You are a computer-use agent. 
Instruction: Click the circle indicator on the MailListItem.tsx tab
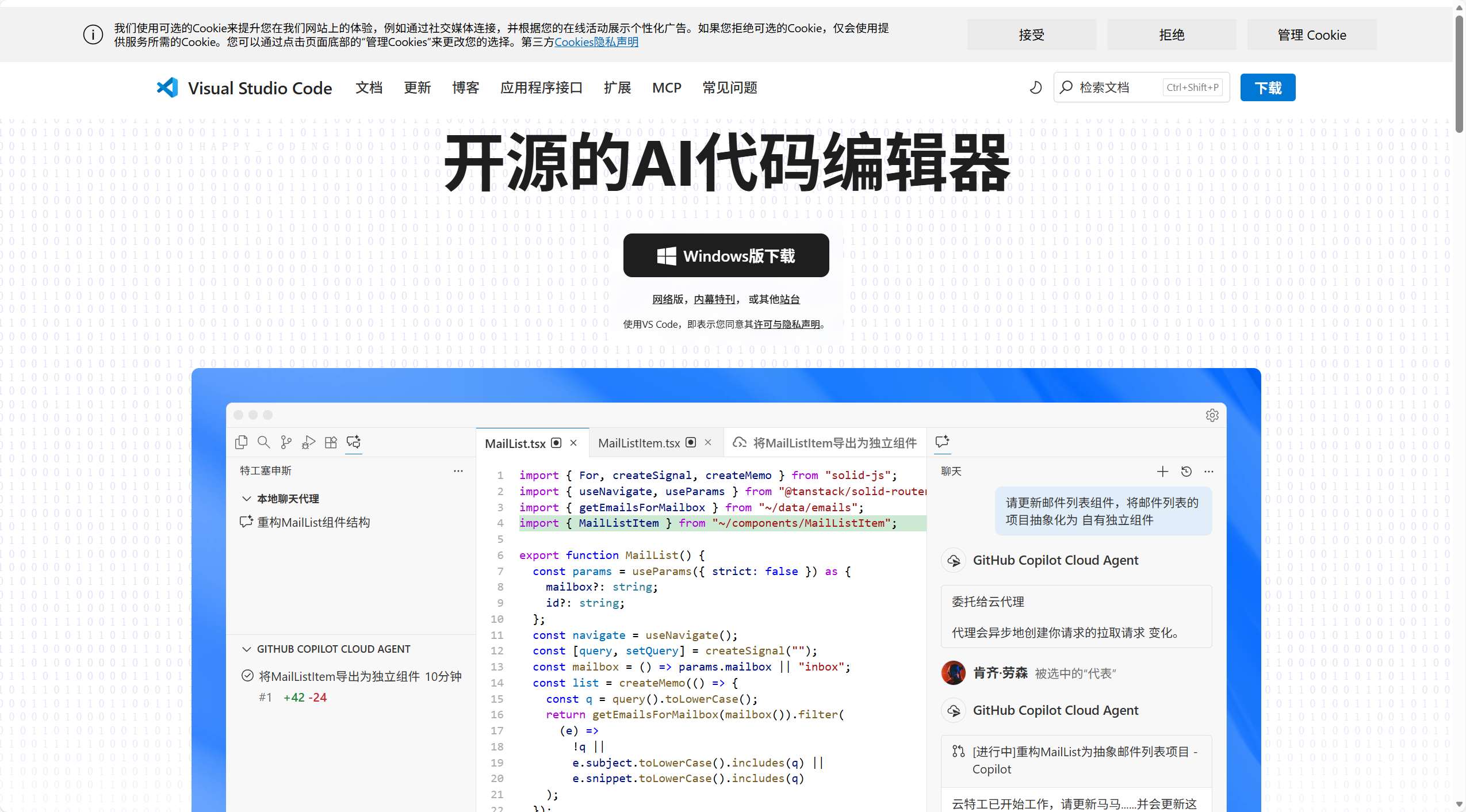tap(691, 442)
